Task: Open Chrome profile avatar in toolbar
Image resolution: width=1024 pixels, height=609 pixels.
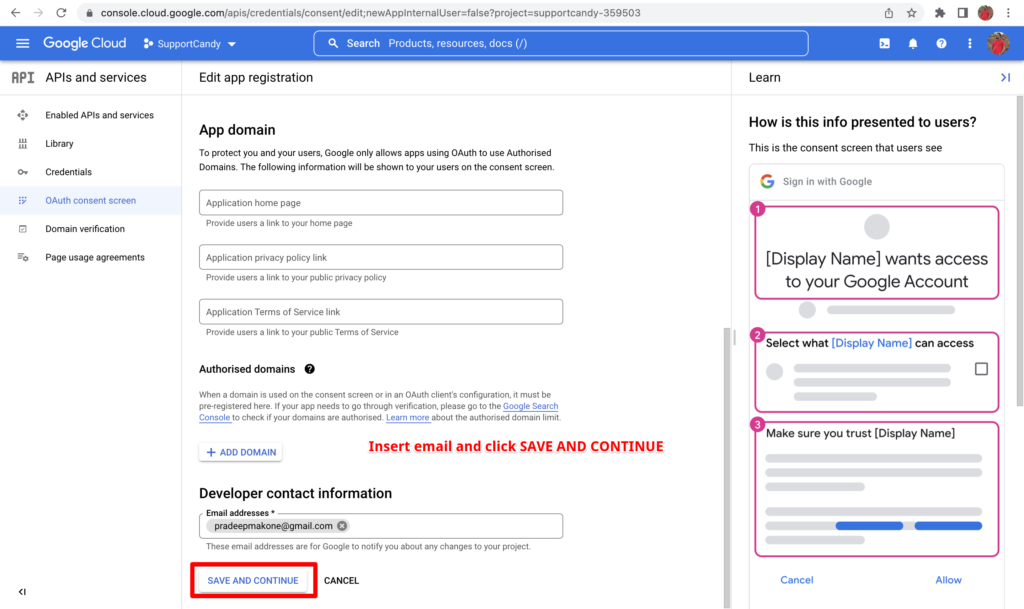Action: point(985,12)
